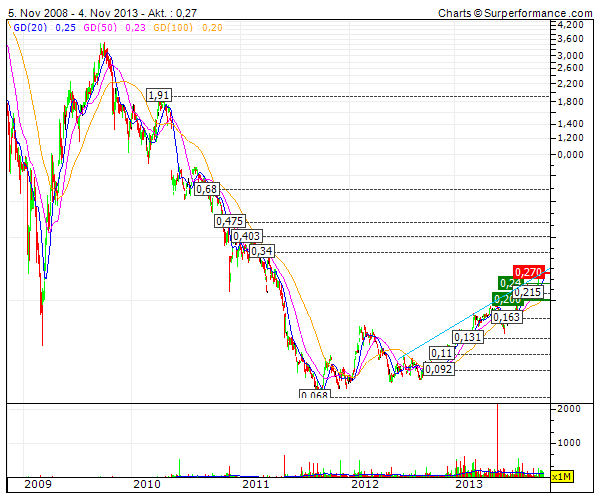Click the GD(50) value 0,23
The height and width of the screenshot is (500, 600).
pos(135,28)
